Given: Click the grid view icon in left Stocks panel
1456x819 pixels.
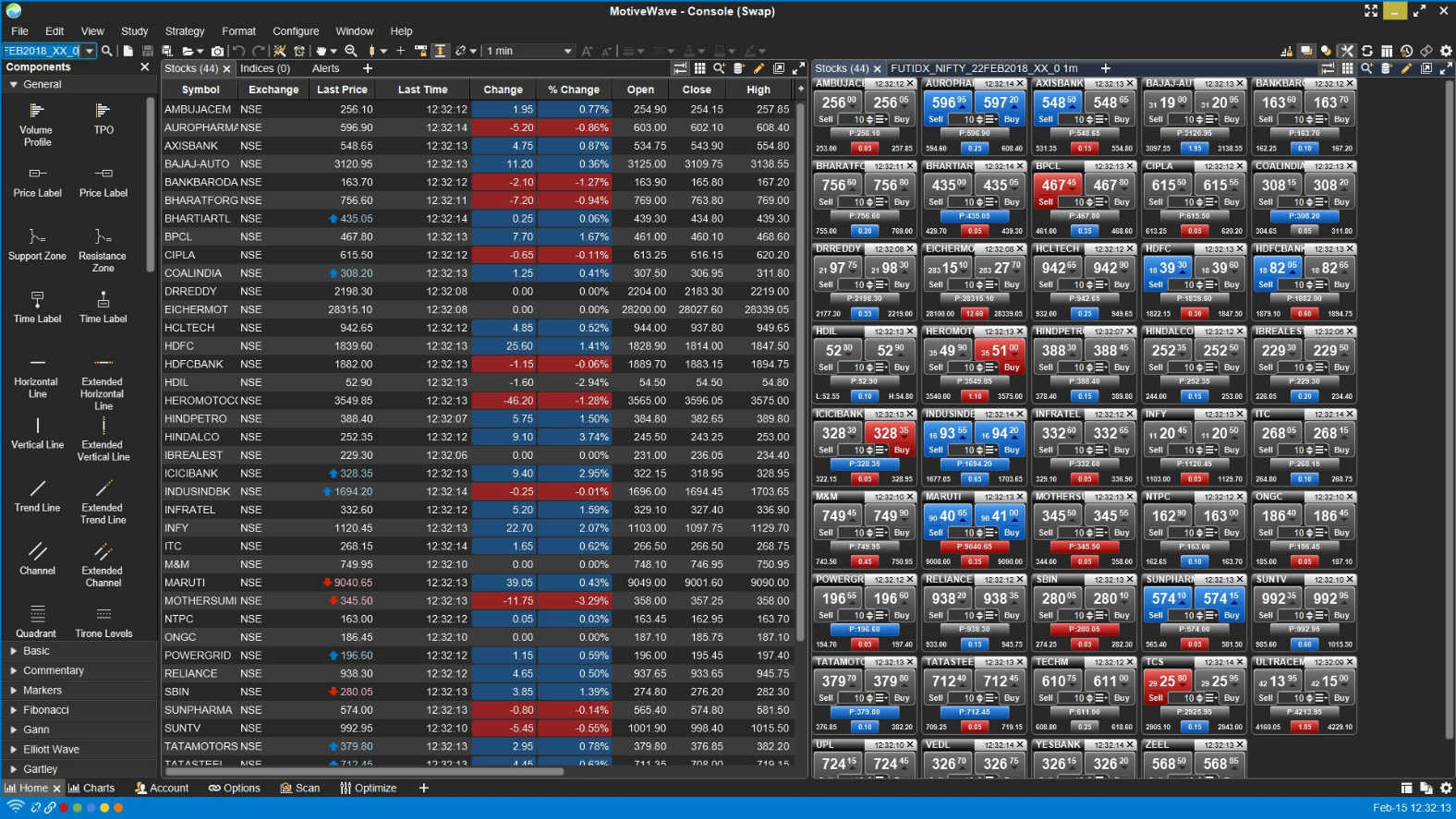Looking at the screenshot, I should tap(700, 68).
